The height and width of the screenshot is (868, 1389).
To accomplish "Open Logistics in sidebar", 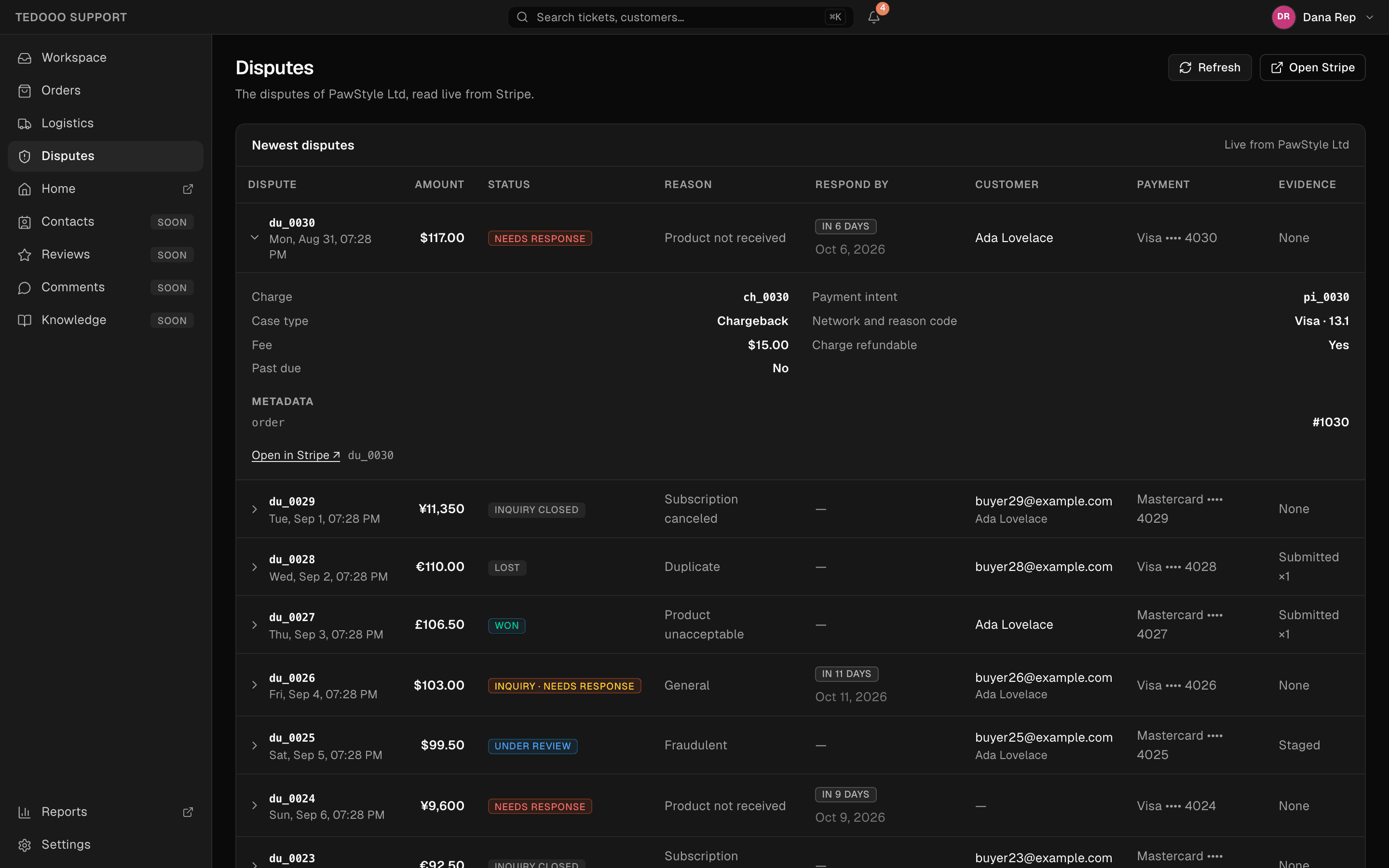I will coord(106,123).
